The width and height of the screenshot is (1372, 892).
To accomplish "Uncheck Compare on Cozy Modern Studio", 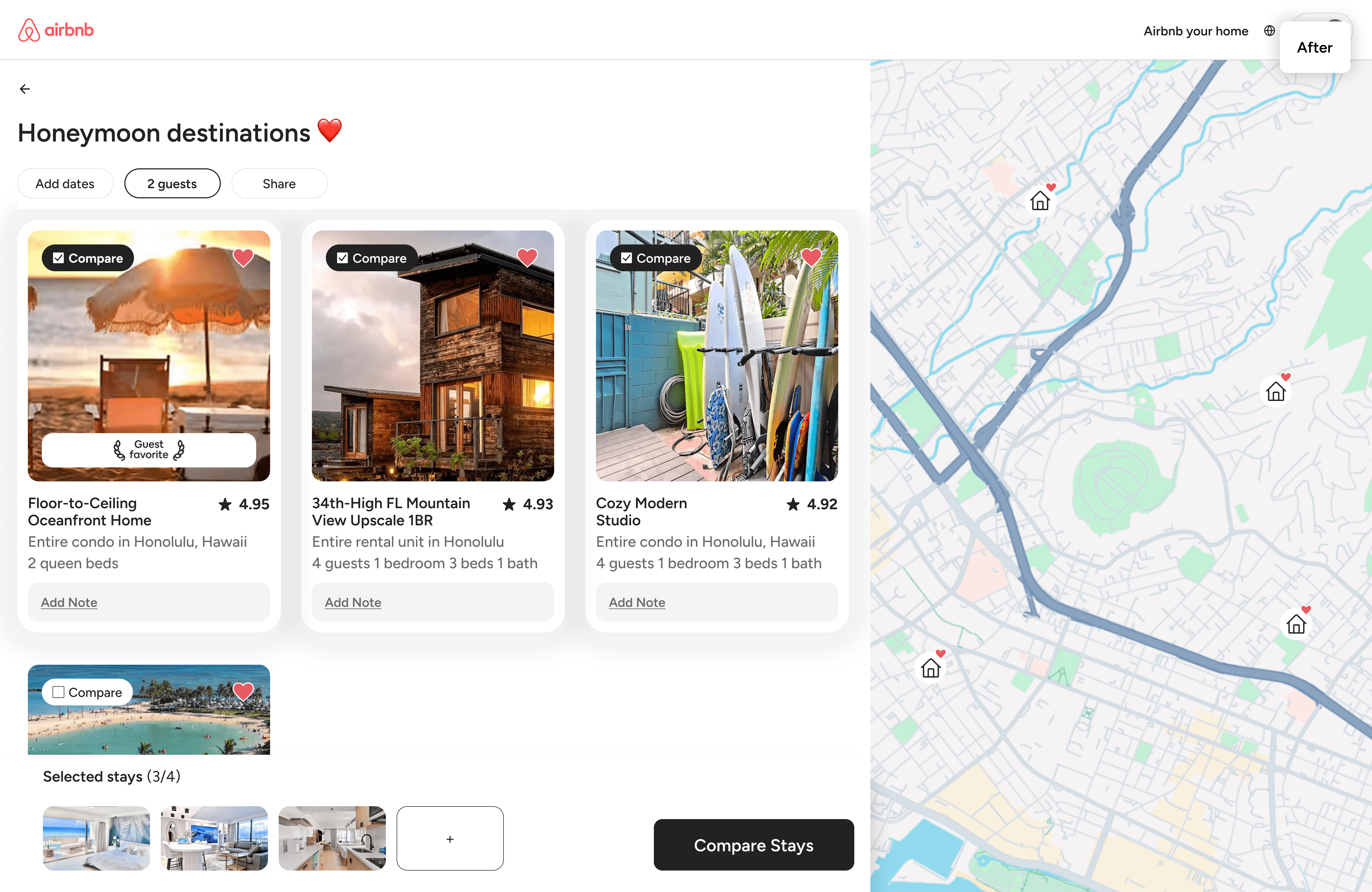I will (627, 258).
